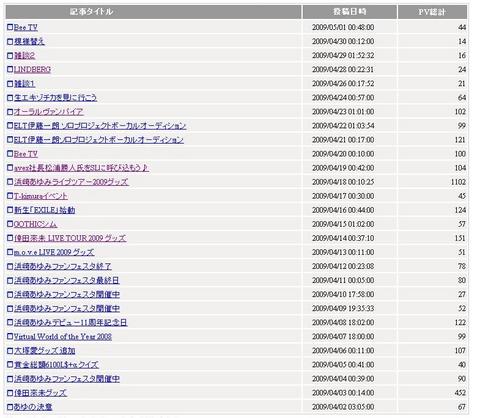The height and width of the screenshot is (418, 480).
Task: Click the icon next to 大塚愛グッズ追加
Action: pyautogui.click(x=10, y=351)
